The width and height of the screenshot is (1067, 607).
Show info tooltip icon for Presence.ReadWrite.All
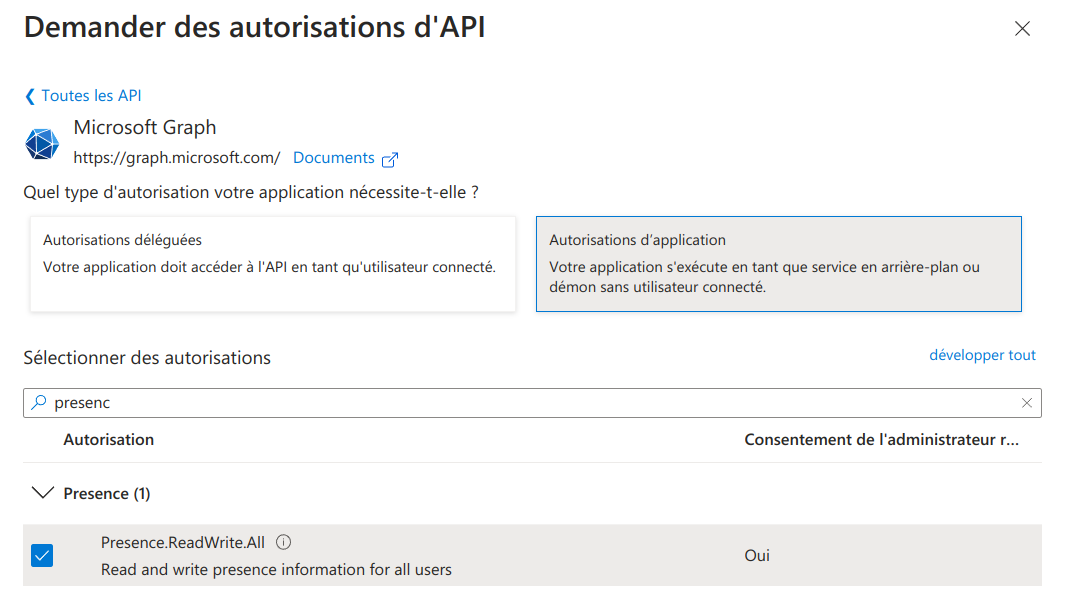pyautogui.click(x=284, y=542)
